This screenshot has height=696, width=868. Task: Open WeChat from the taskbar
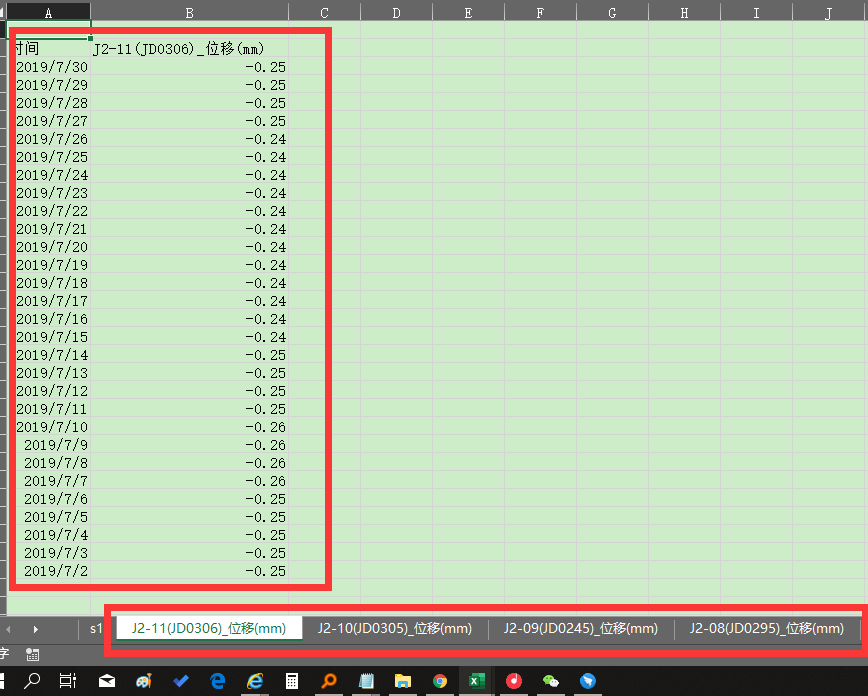(x=550, y=680)
